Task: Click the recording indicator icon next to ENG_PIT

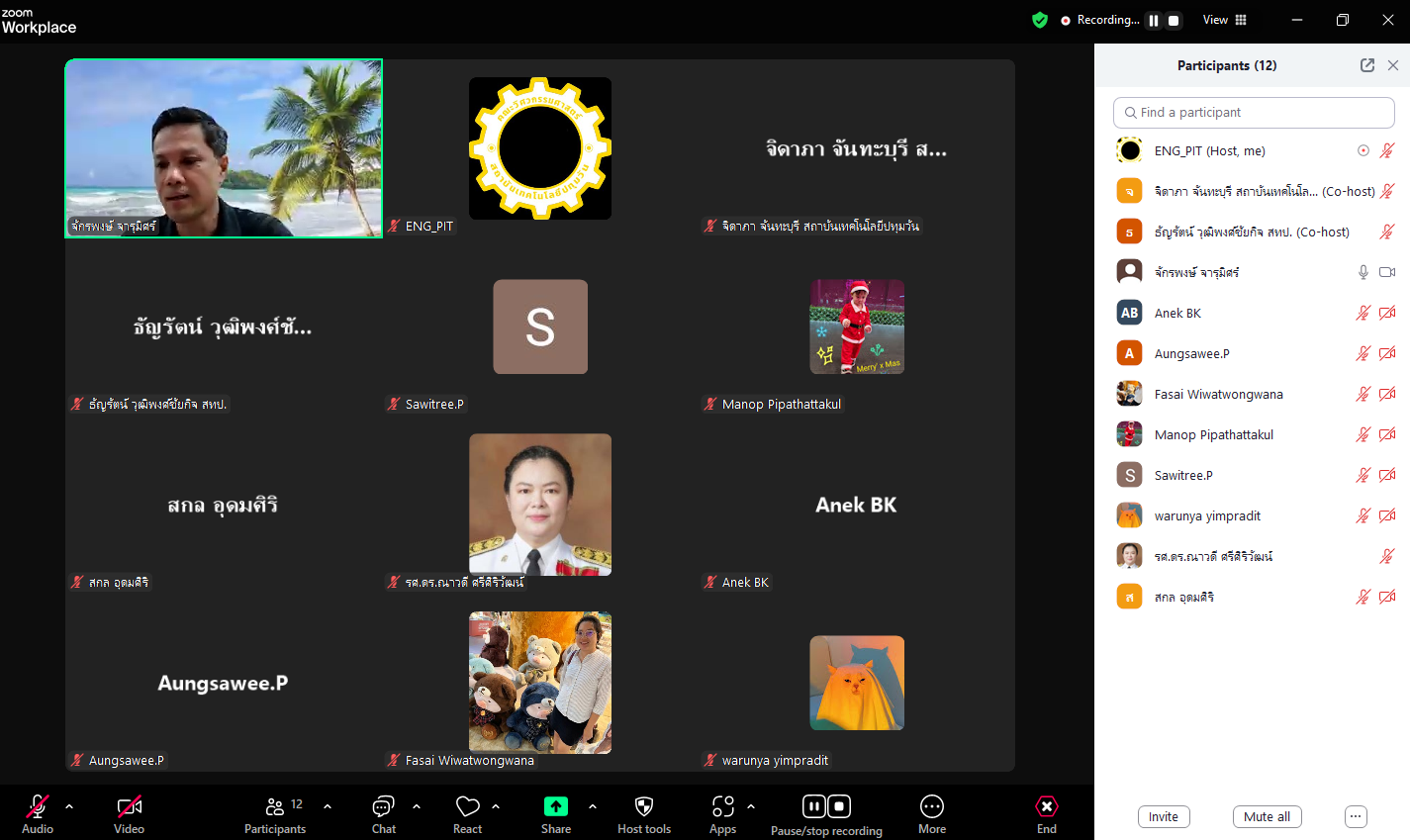Action: (x=1363, y=150)
